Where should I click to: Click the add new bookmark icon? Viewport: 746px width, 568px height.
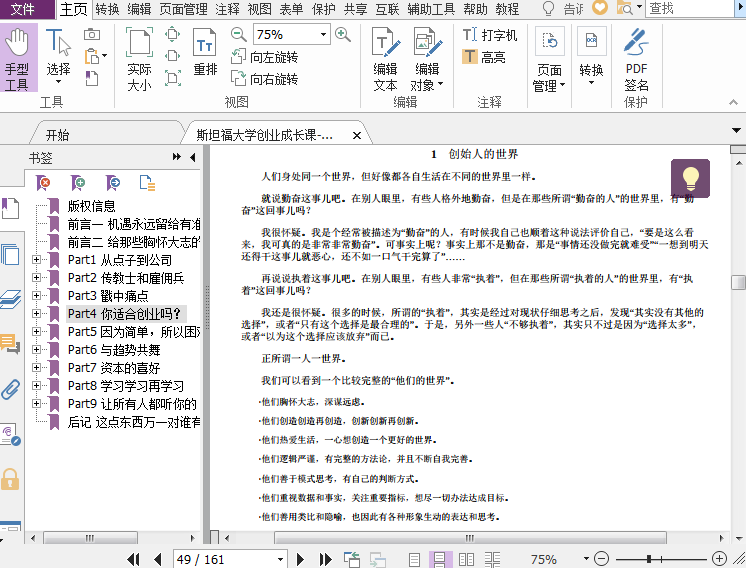pyautogui.click(x=78, y=183)
